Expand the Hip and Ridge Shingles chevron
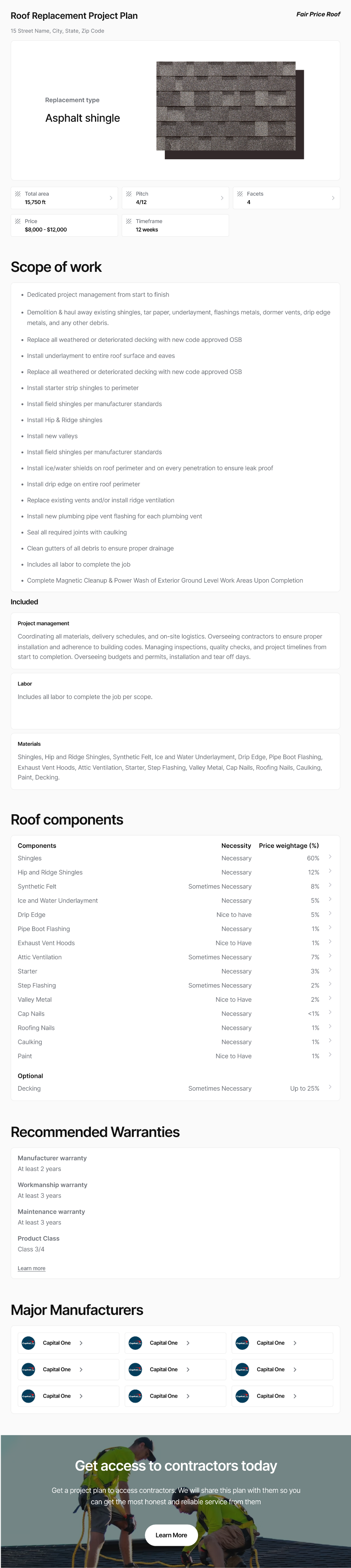The image size is (351, 1568). tap(330, 871)
